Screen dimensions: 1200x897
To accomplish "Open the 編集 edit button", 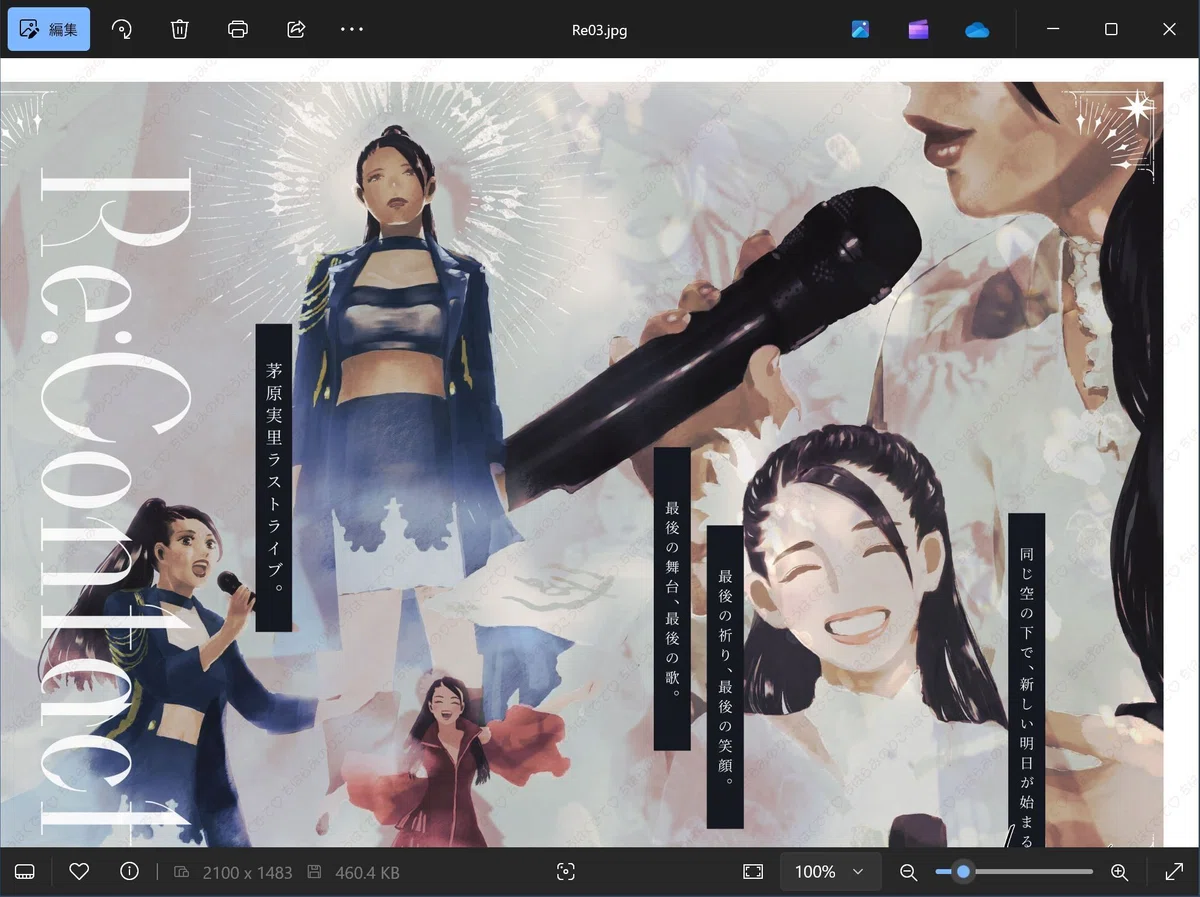I will point(49,29).
